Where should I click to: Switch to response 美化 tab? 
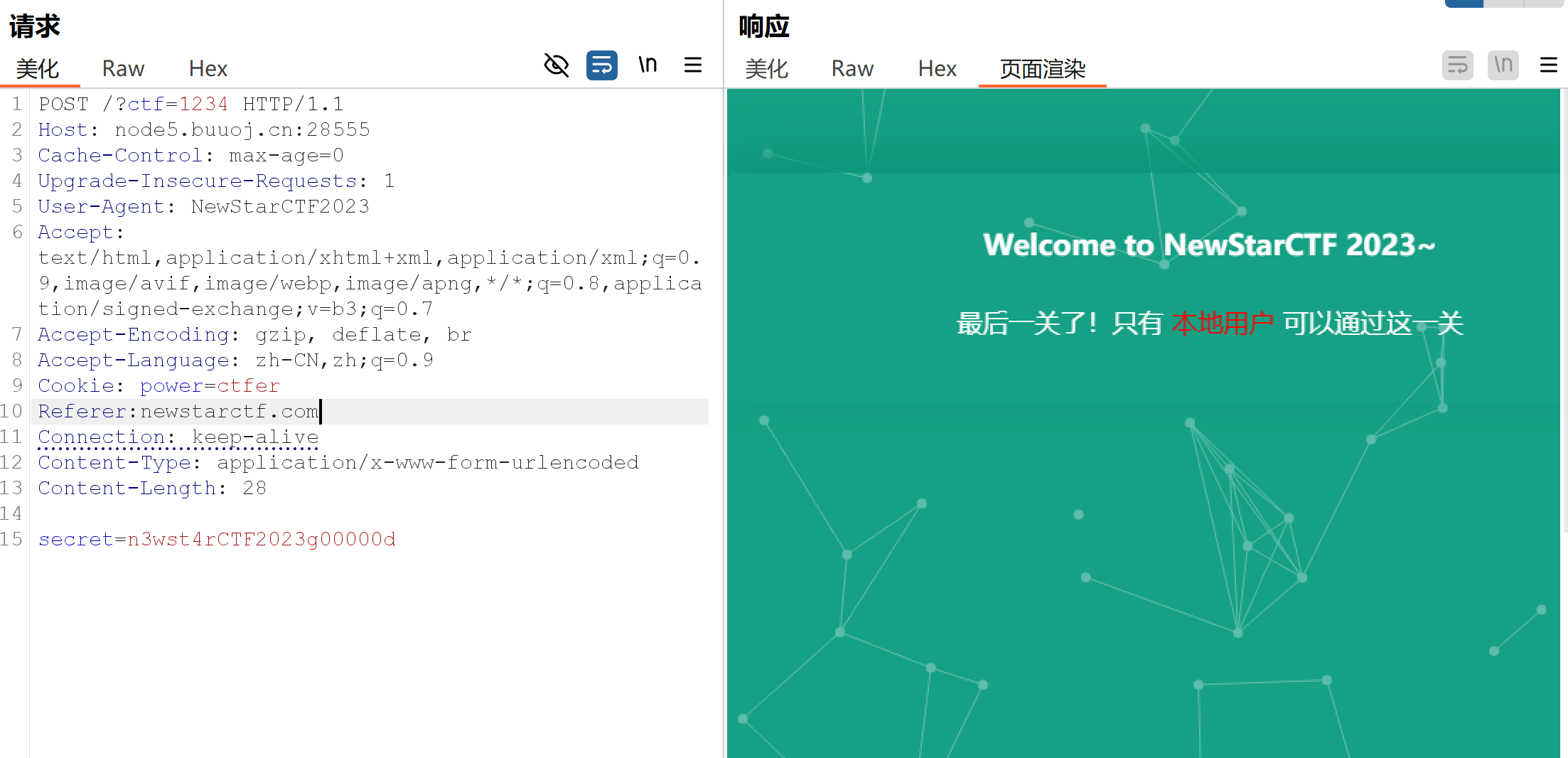pyautogui.click(x=766, y=69)
